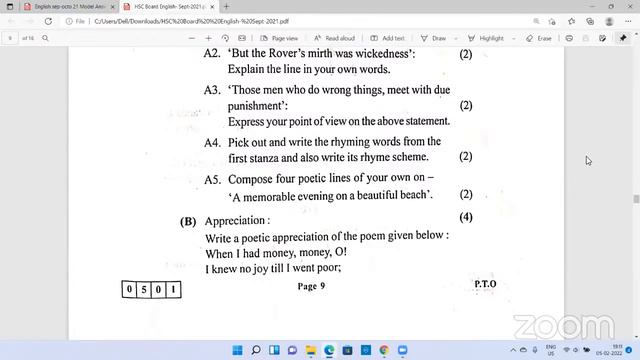Rotate the PDF page
640x360 pixels.
tap(225, 38)
